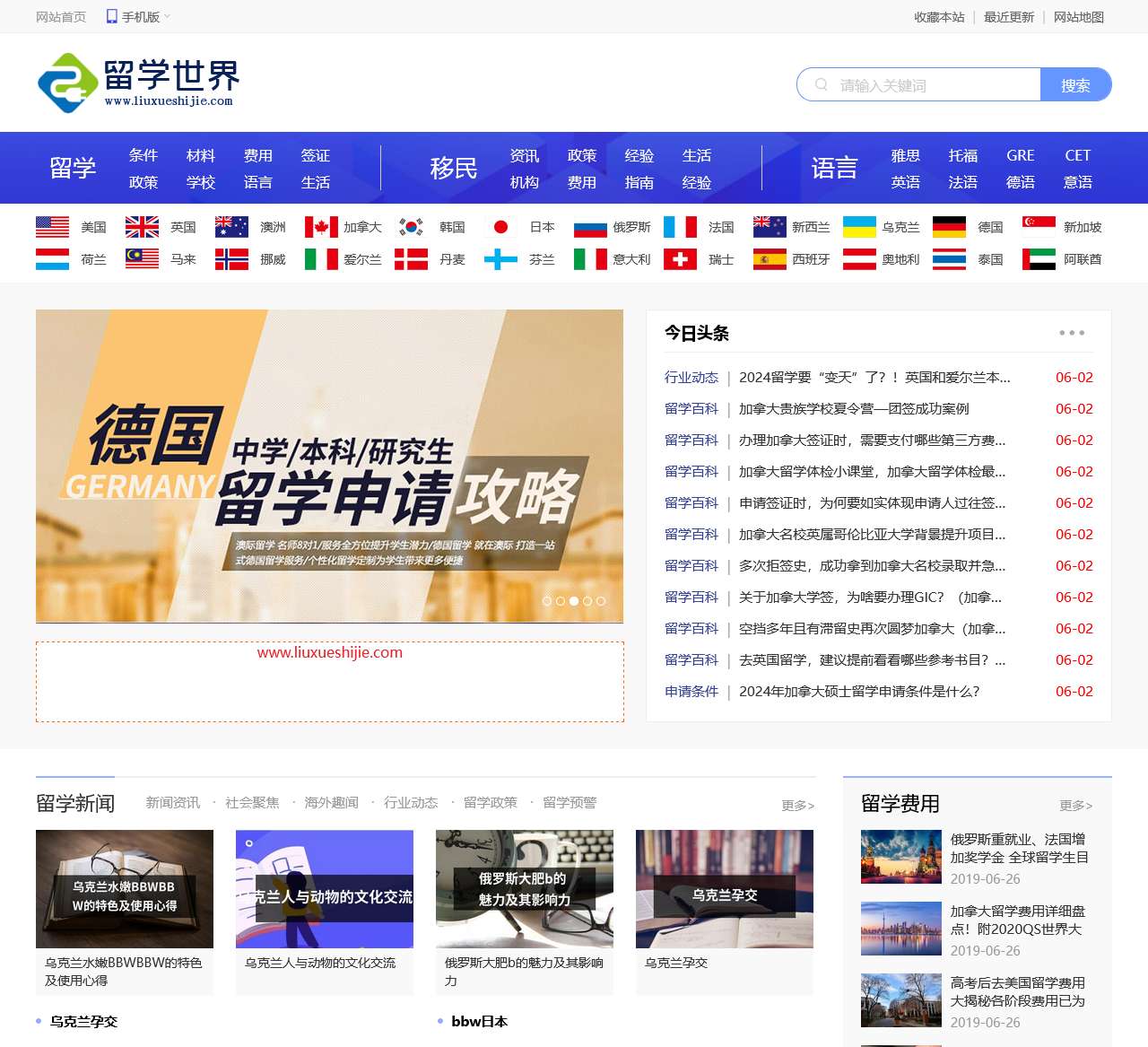Select the first carousel slide dot
Screen dimensions: 1148x1047
547,601
